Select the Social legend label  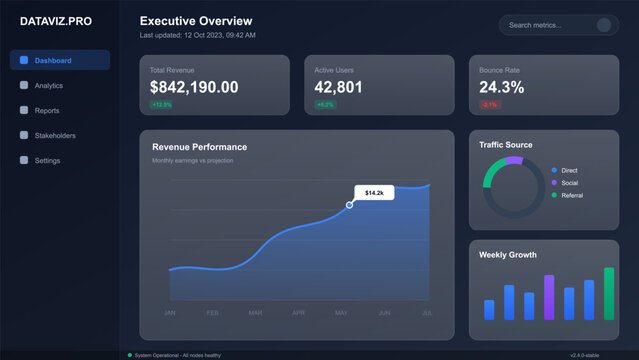[569, 183]
